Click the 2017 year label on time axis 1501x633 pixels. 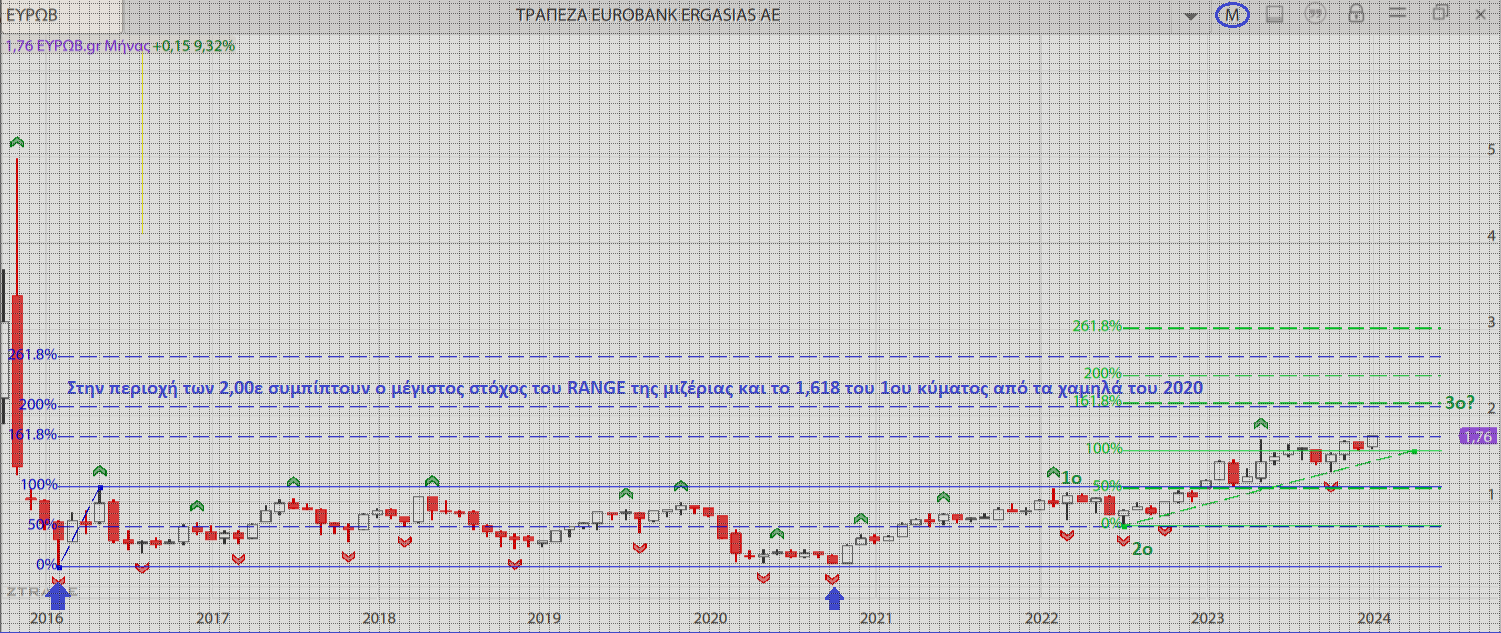coord(212,618)
